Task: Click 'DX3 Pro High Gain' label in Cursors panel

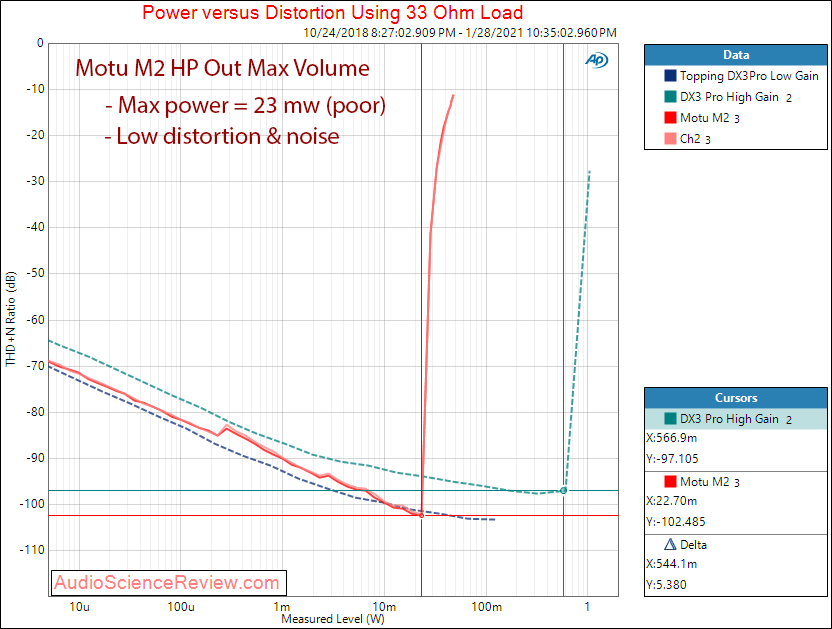Action: tap(729, 419)
